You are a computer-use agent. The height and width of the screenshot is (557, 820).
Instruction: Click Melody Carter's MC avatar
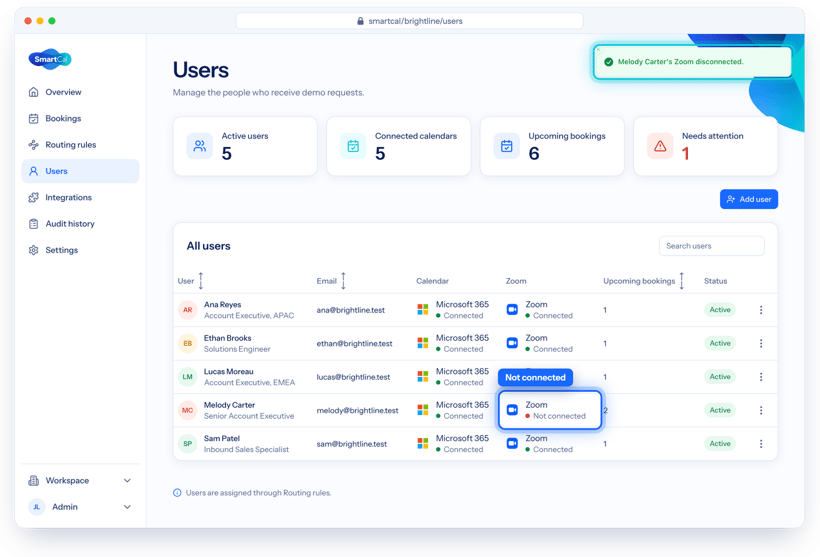(x=188, y=411)
